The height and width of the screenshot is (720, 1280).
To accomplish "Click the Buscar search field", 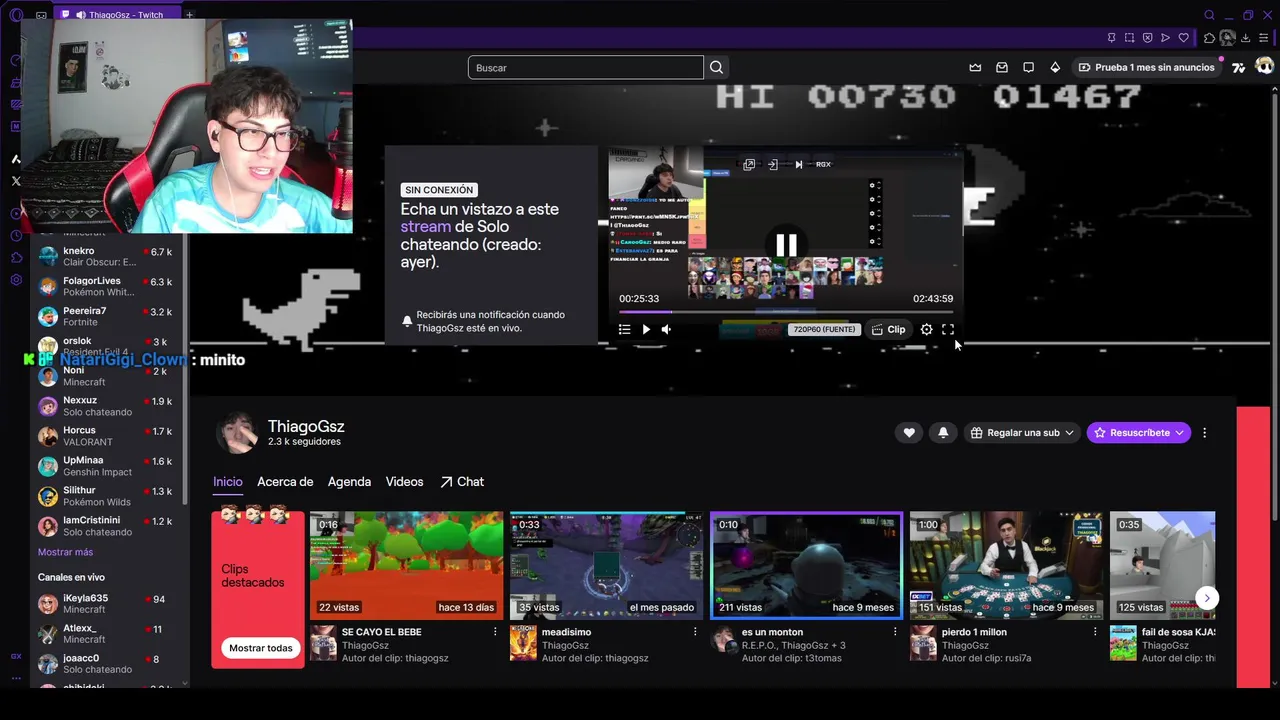I will tap(585, 67).
